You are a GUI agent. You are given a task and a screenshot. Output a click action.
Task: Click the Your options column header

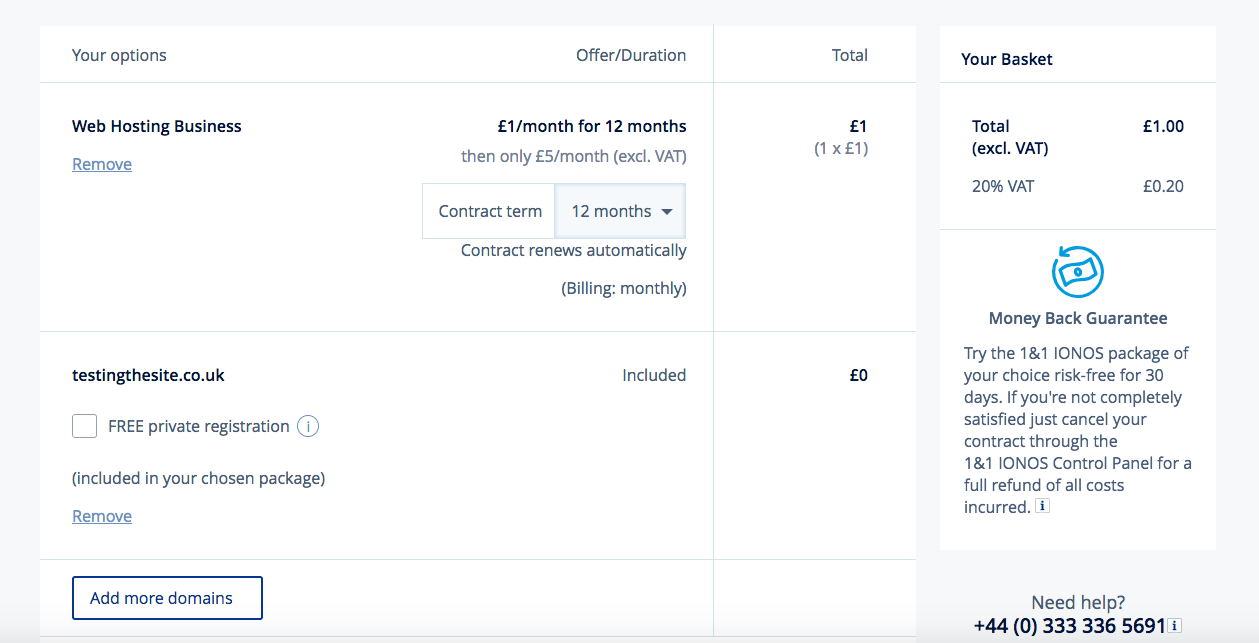tap(119, 55)
